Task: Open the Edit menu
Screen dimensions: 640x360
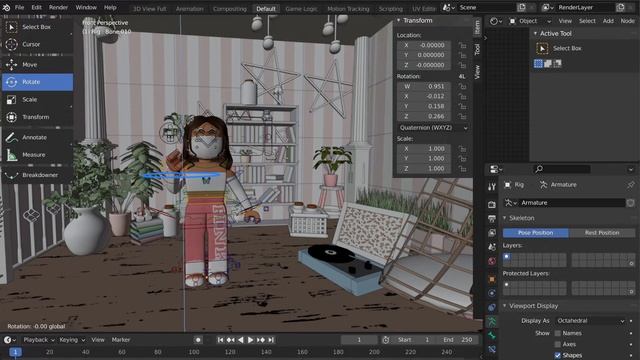Action: (36, 7)
